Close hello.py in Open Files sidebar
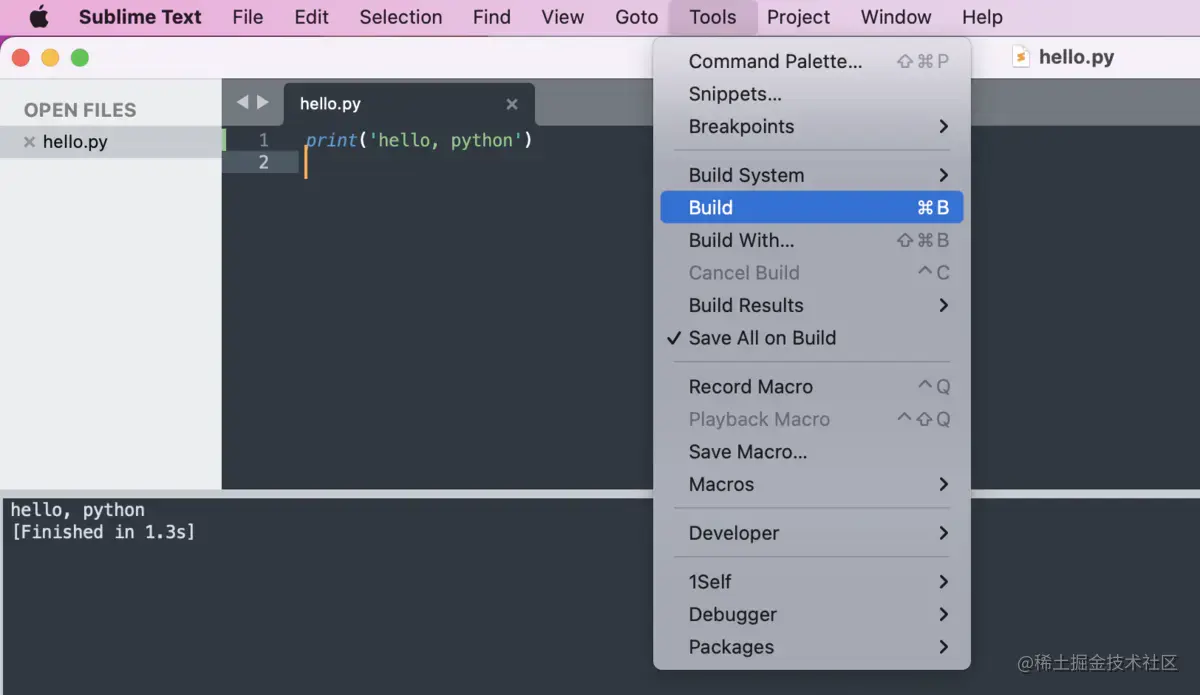The image size is (1200, 695). pos(29,142)
